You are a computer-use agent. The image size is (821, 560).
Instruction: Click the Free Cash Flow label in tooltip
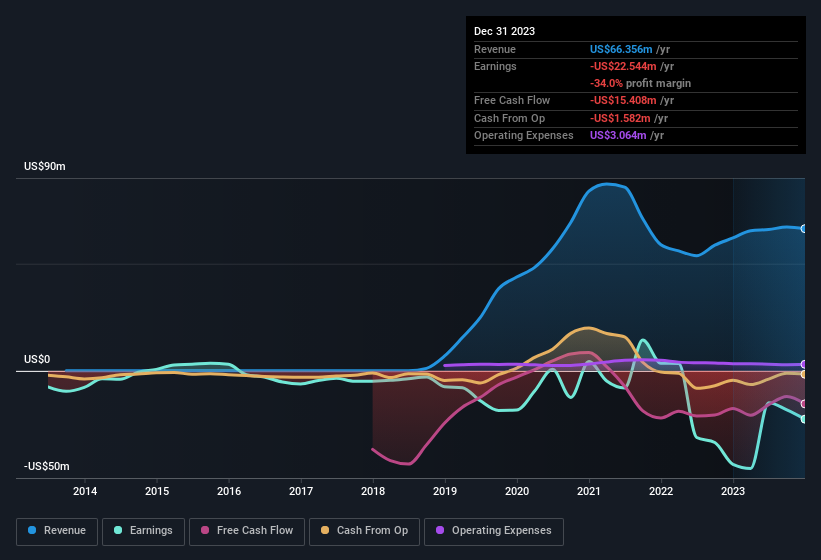coord(512,100)
